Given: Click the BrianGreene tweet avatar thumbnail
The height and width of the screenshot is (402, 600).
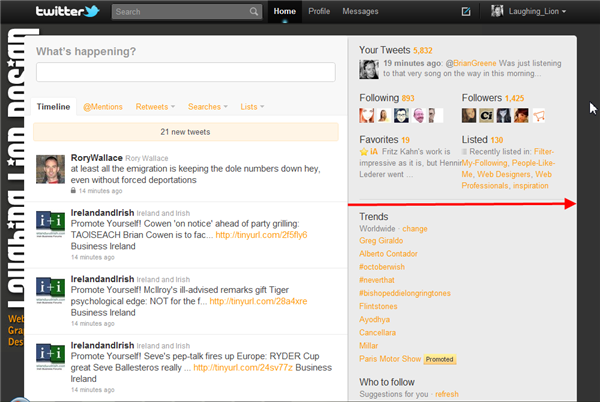Looking at the screenshot, I should 367,69.
